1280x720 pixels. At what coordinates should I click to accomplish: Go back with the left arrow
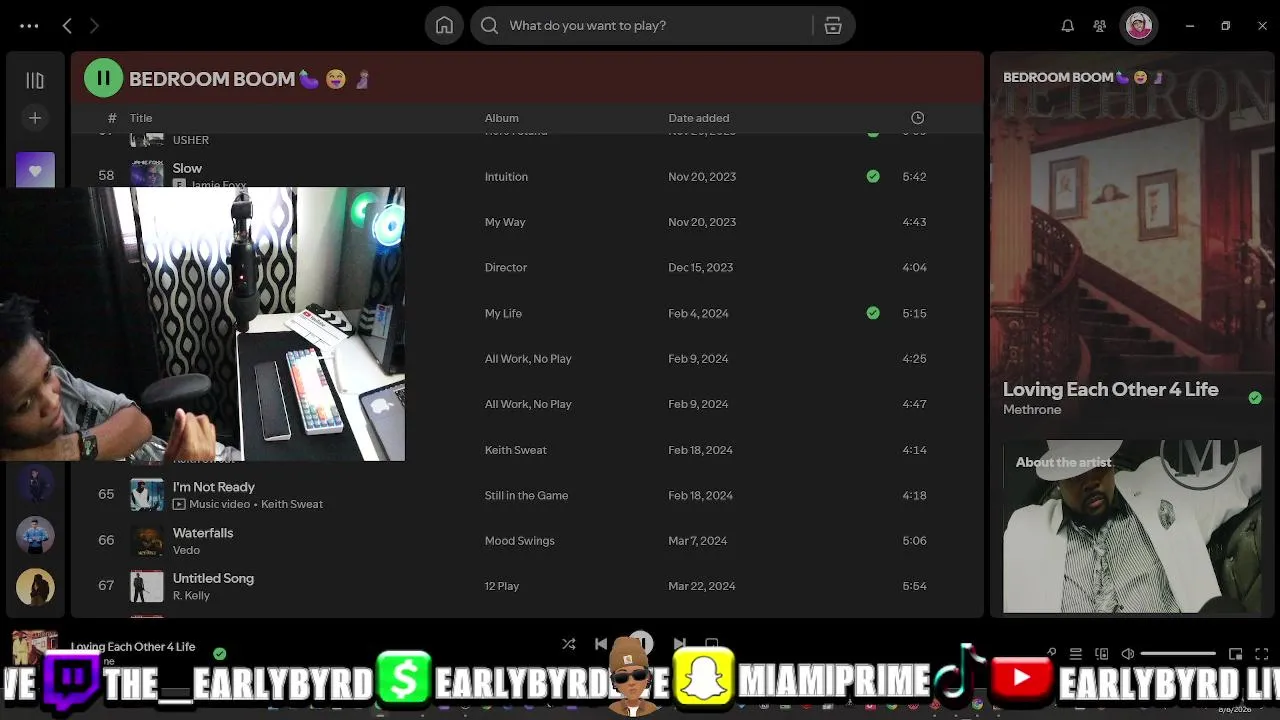point(67,26)
